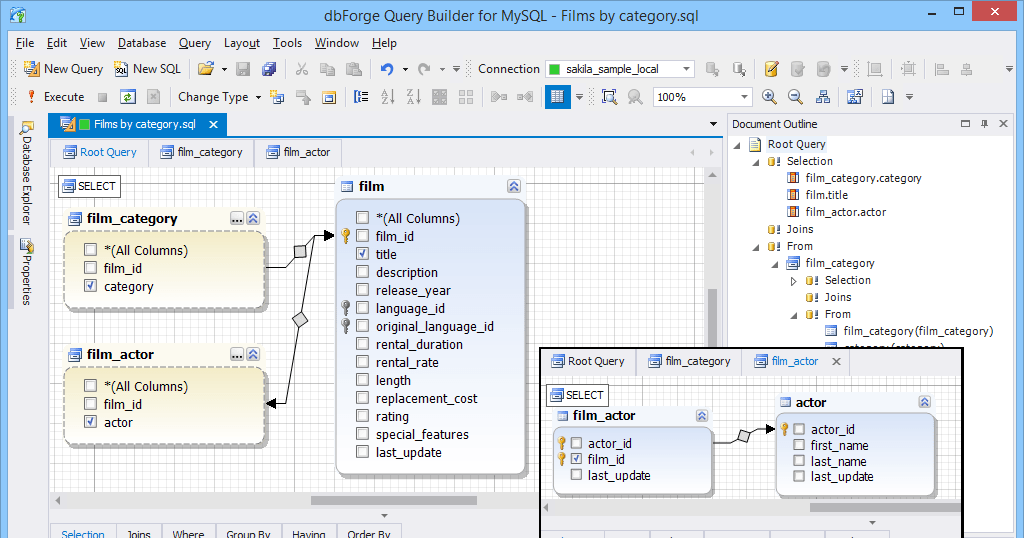Screen dimensions: 1024x538
Task: Uncheck the actor column in film_actor
Action: tap(91, 422)
